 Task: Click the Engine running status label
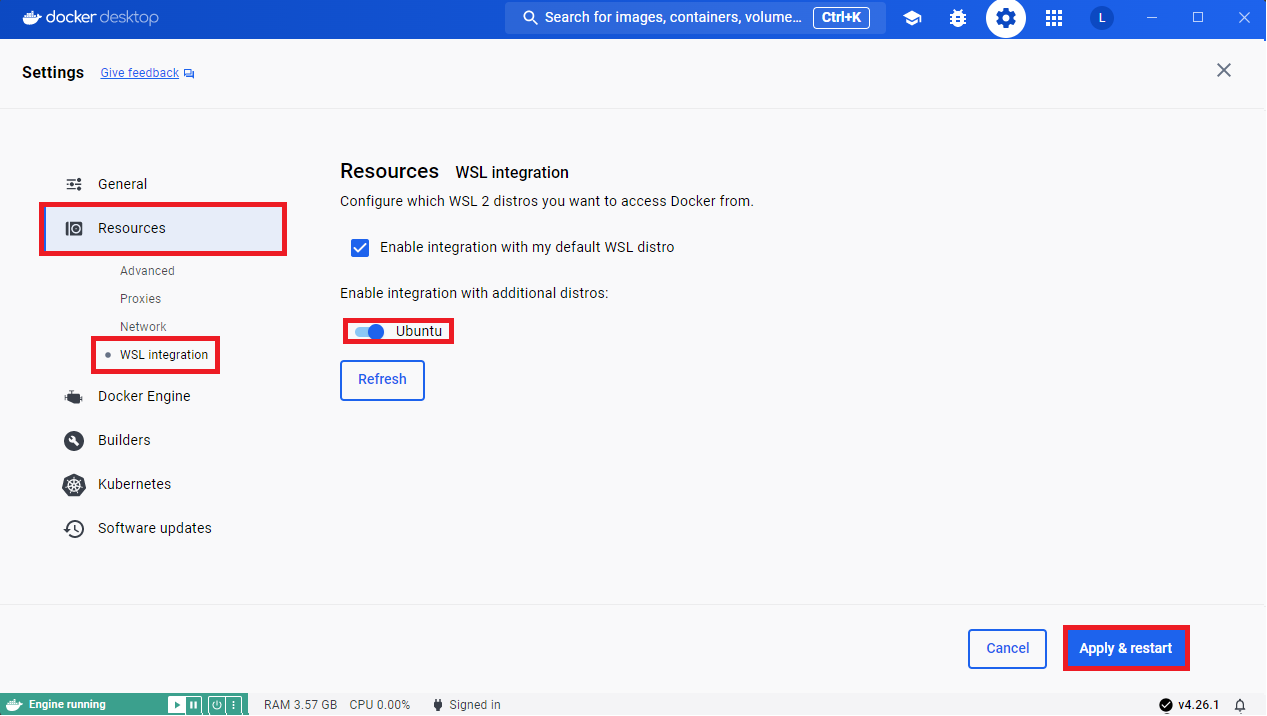[x=67, y=705]
